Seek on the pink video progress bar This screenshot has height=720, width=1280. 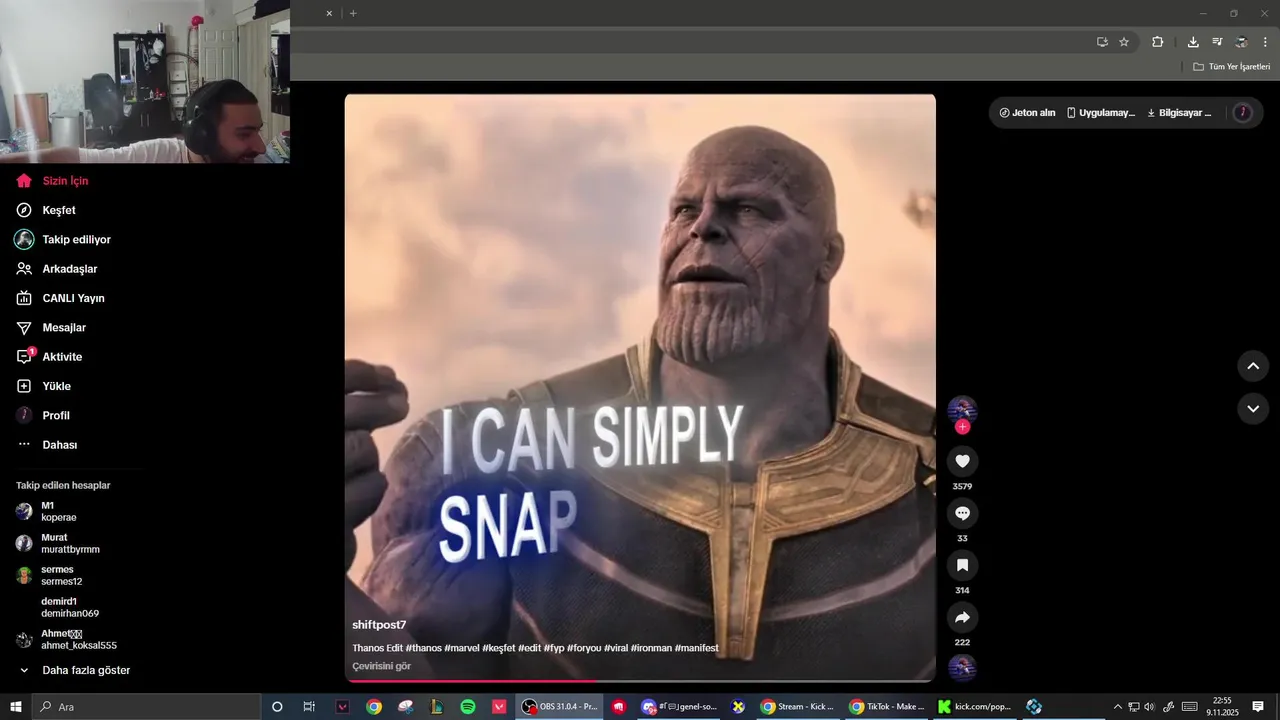[640, 681]
